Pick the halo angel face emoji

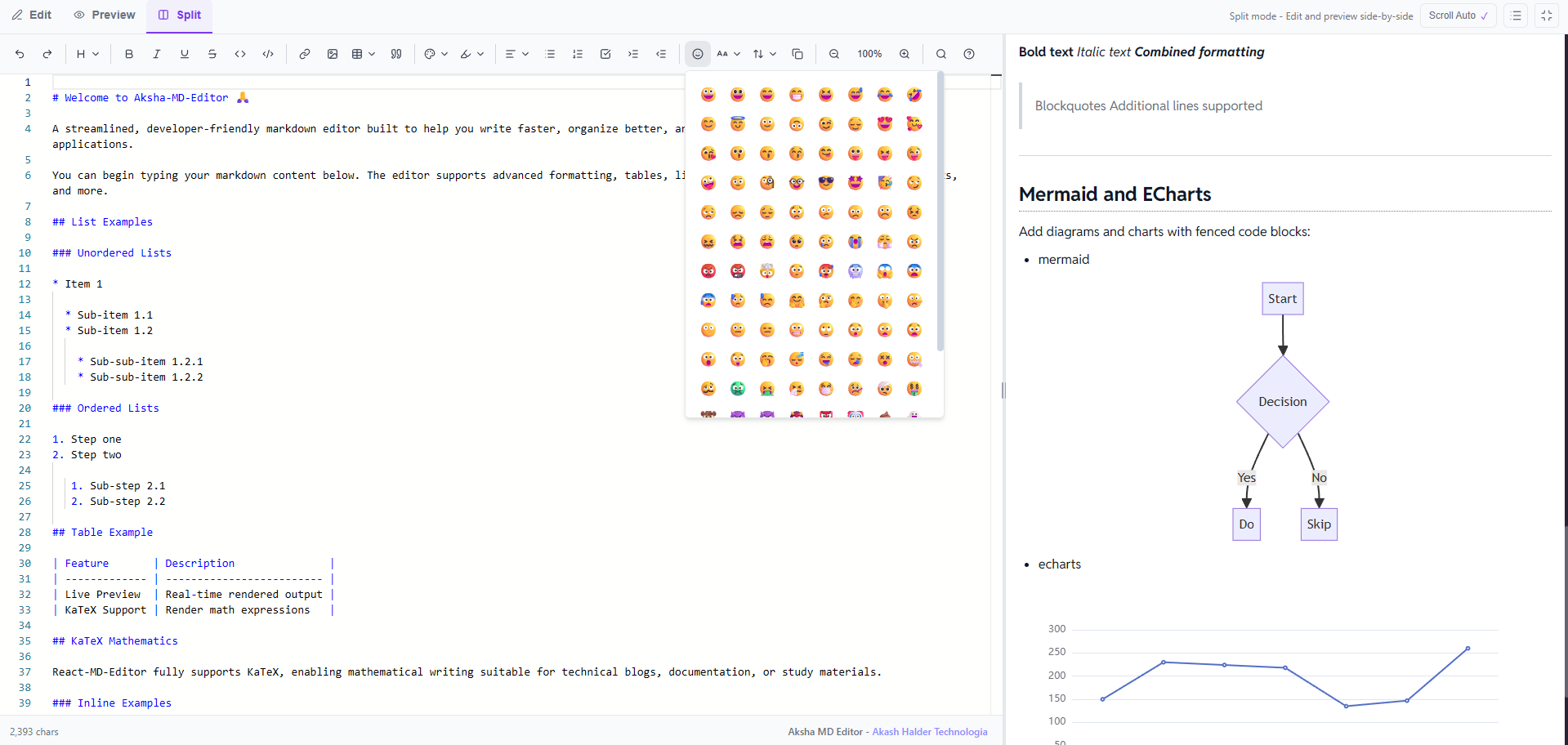738,124
